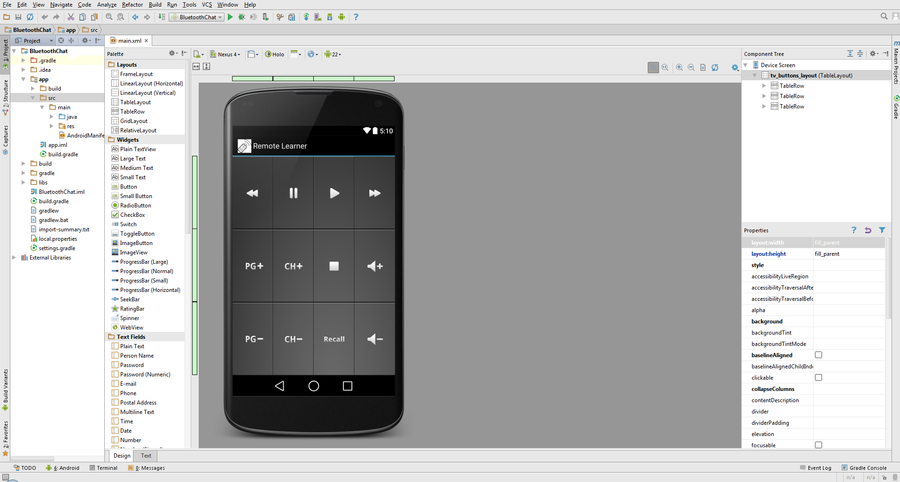The height and width of the screenshot is (482, 900).
Task: Undo last action using the left curved arrow
Action: 45,17
